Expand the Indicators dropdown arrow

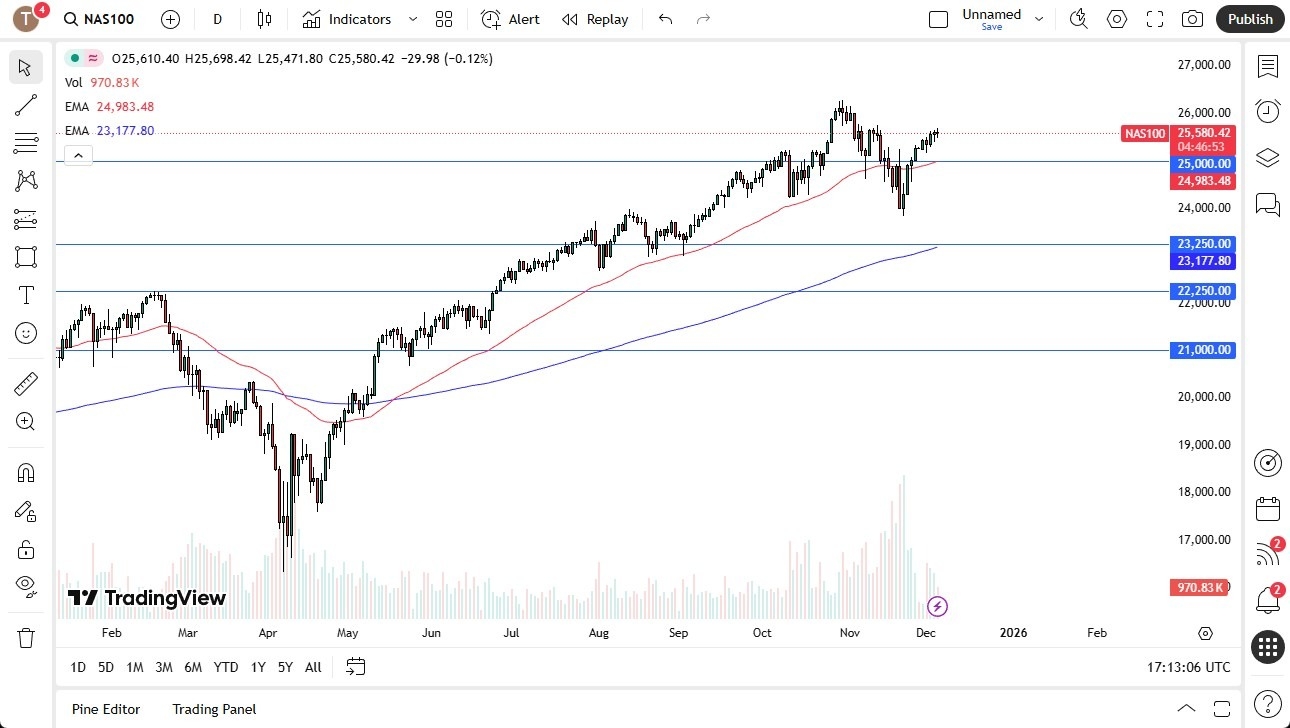click(x=411, y=19)
